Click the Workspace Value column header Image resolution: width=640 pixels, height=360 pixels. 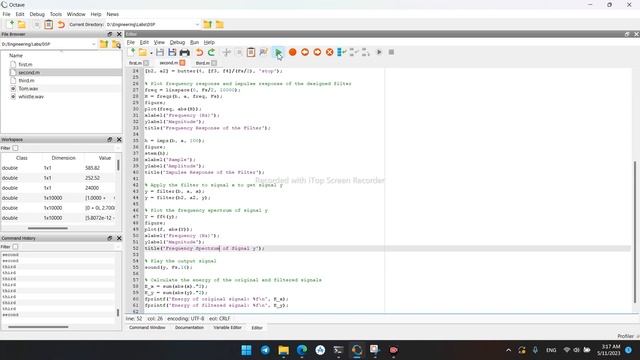point(105,158)
